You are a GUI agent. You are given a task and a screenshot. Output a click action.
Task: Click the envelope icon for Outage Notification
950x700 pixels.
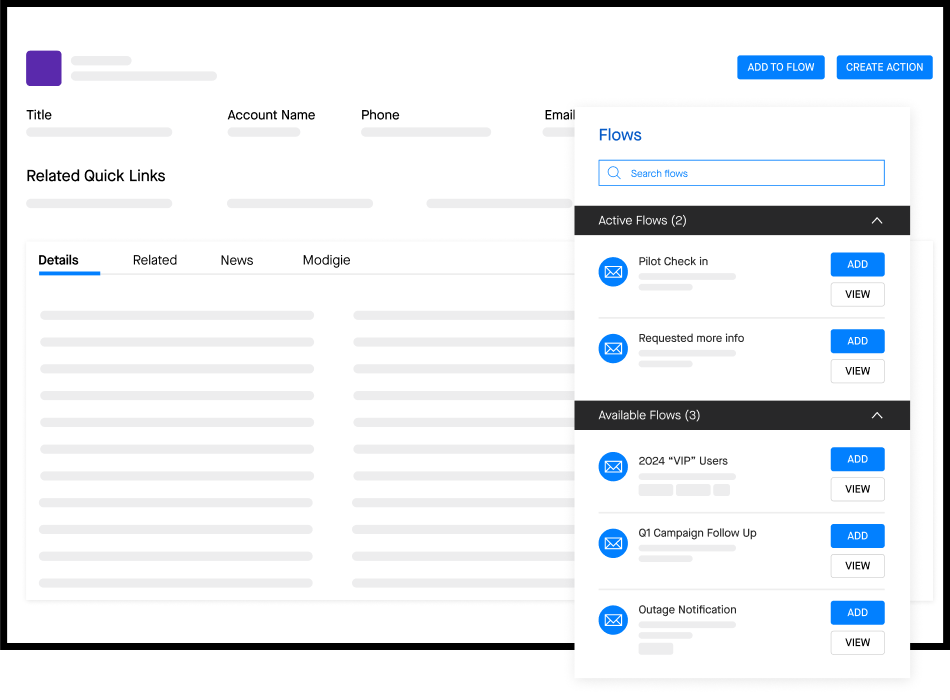coord(613,620)
